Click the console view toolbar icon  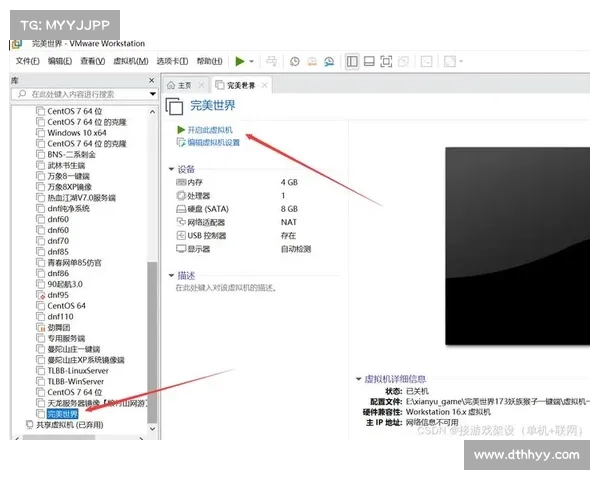426,61
